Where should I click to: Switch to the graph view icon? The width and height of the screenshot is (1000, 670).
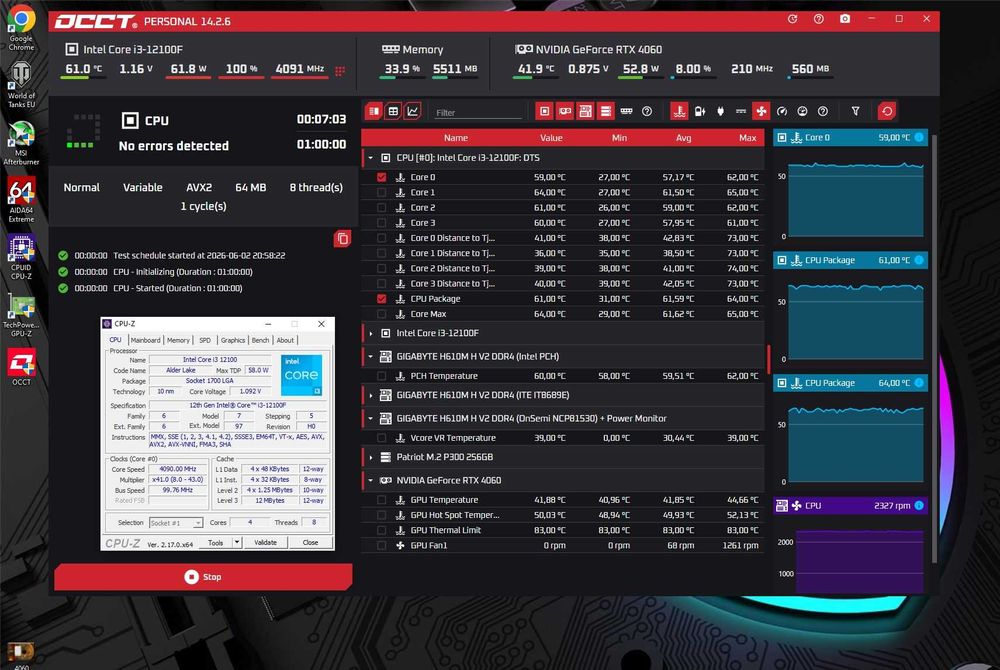(x=413, y=112)
